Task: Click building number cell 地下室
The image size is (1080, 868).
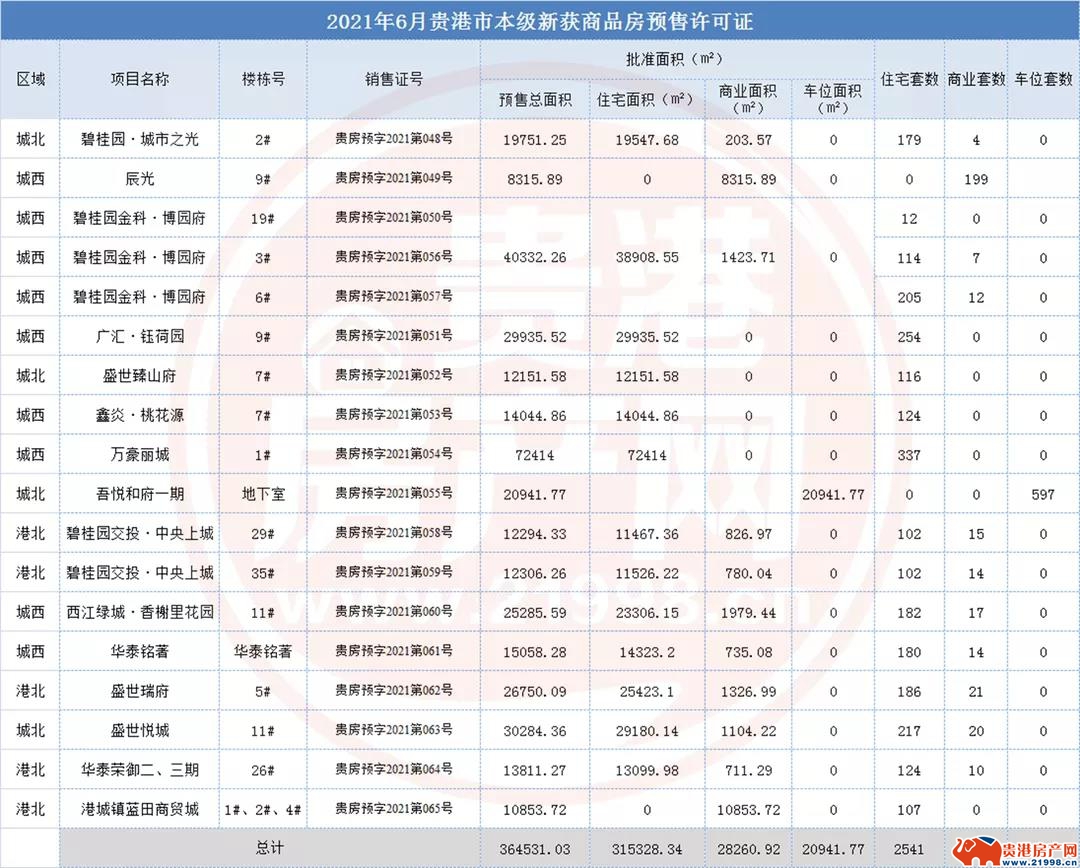Action: [262, 494]
